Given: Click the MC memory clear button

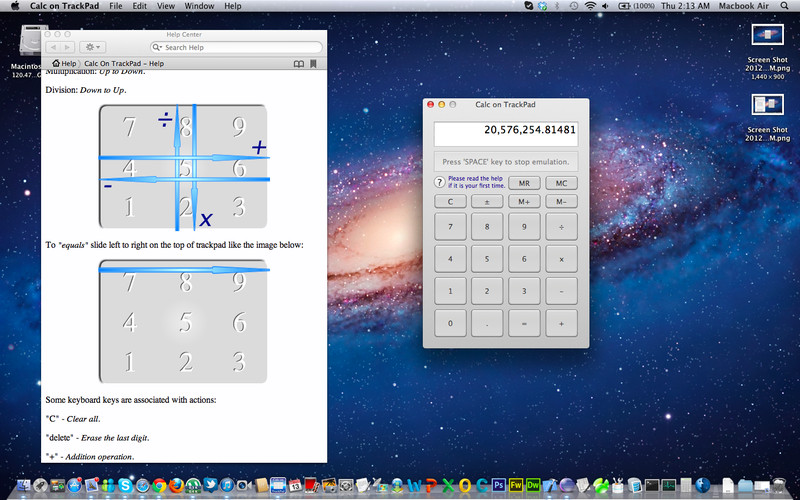Looking at the screenshot, I should click(x=561, y=183).
